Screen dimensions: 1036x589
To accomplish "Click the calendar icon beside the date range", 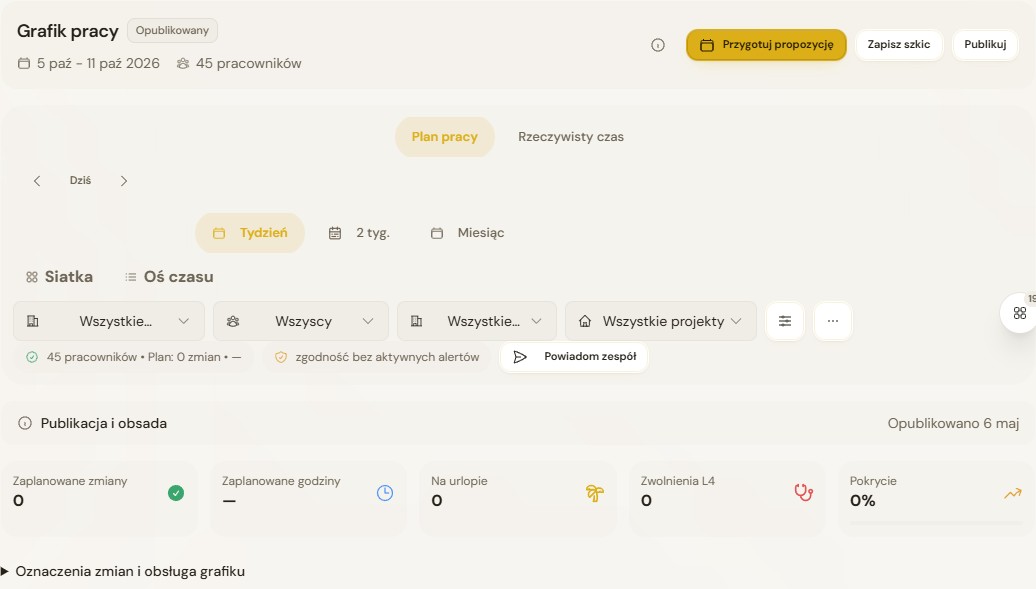I will click(24, 63).
